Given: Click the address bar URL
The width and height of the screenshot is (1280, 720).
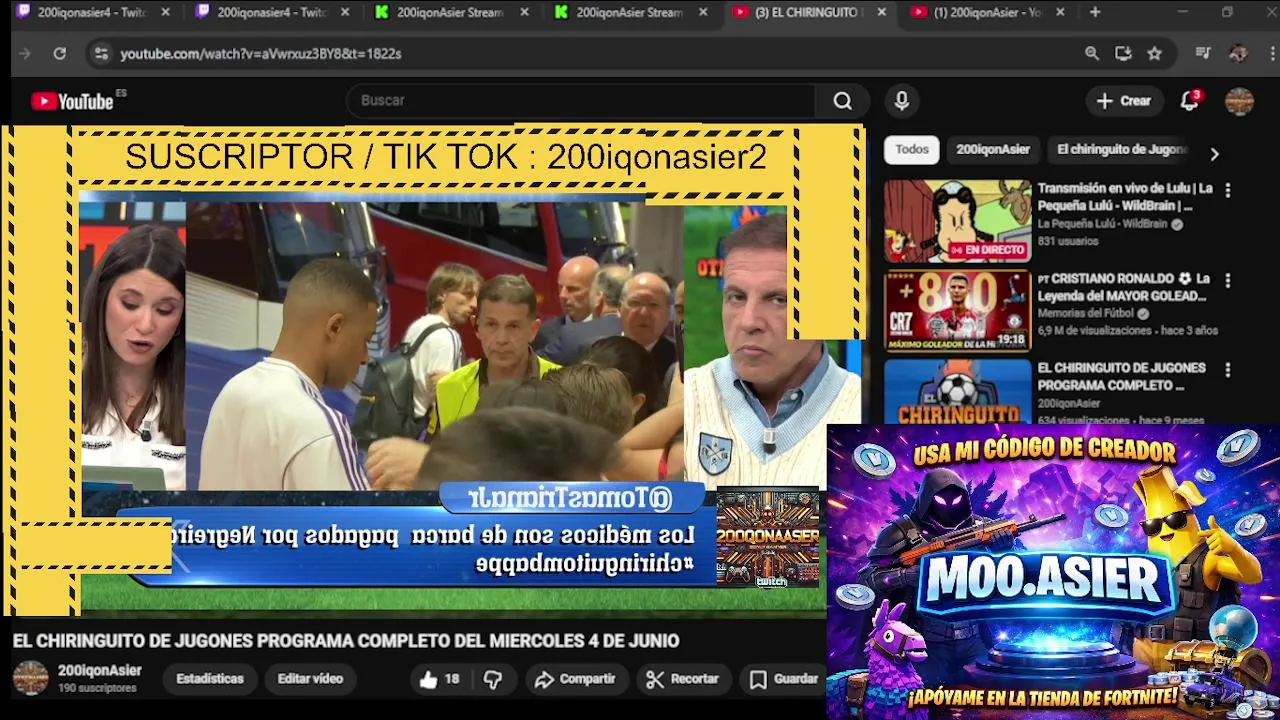Looking at the screenshot, I should click(x=261, y=54).
